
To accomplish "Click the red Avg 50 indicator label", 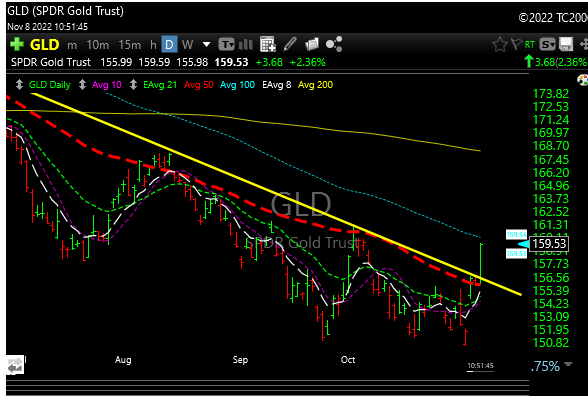I will pos(198,85).
